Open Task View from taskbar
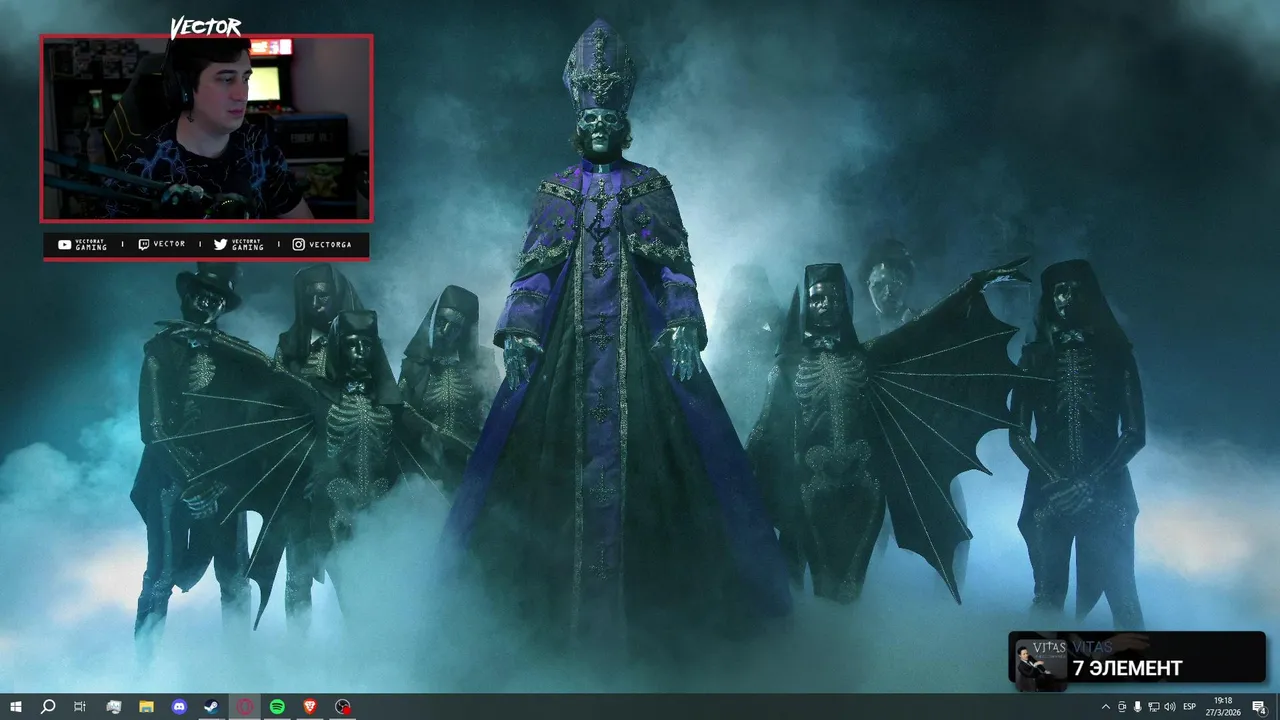The height and width of the screenshot is (720, 1280). [80, 707]
